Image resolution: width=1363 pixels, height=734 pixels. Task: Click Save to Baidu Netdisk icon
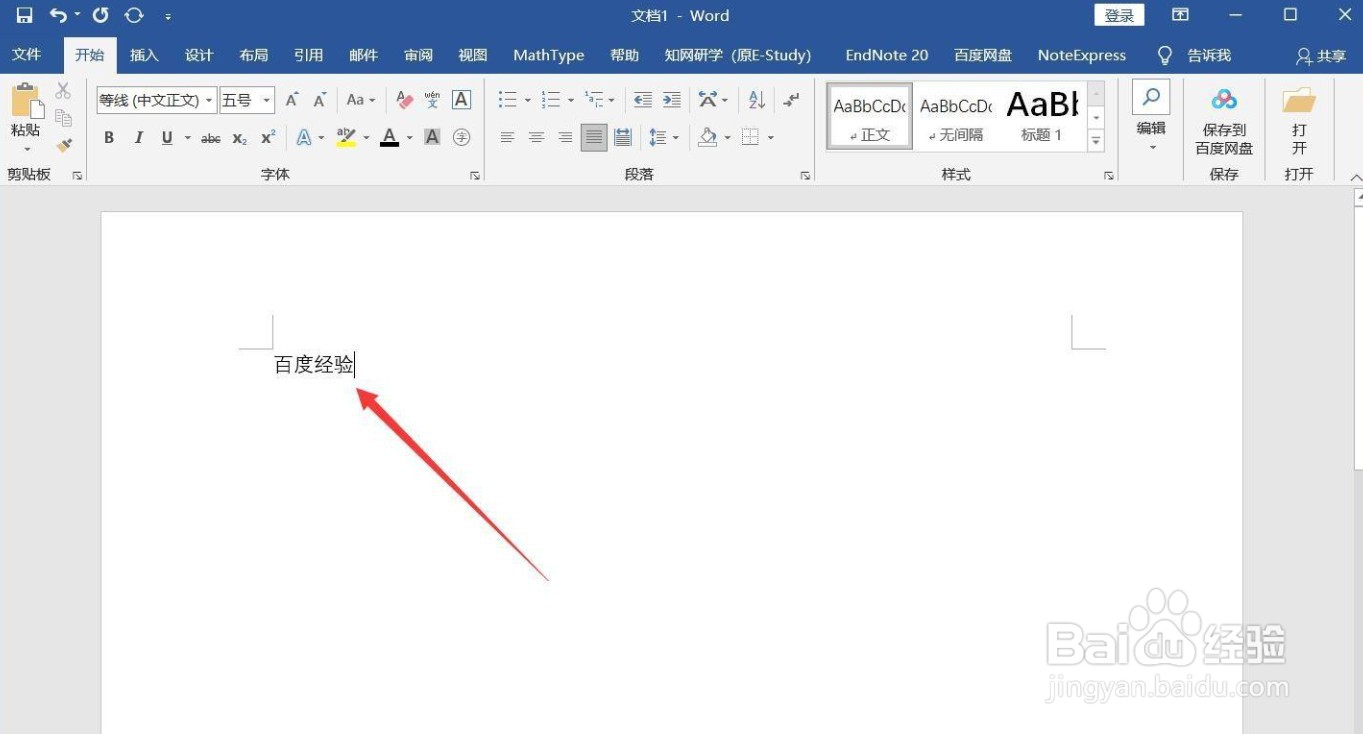[x=1224, y=100]
